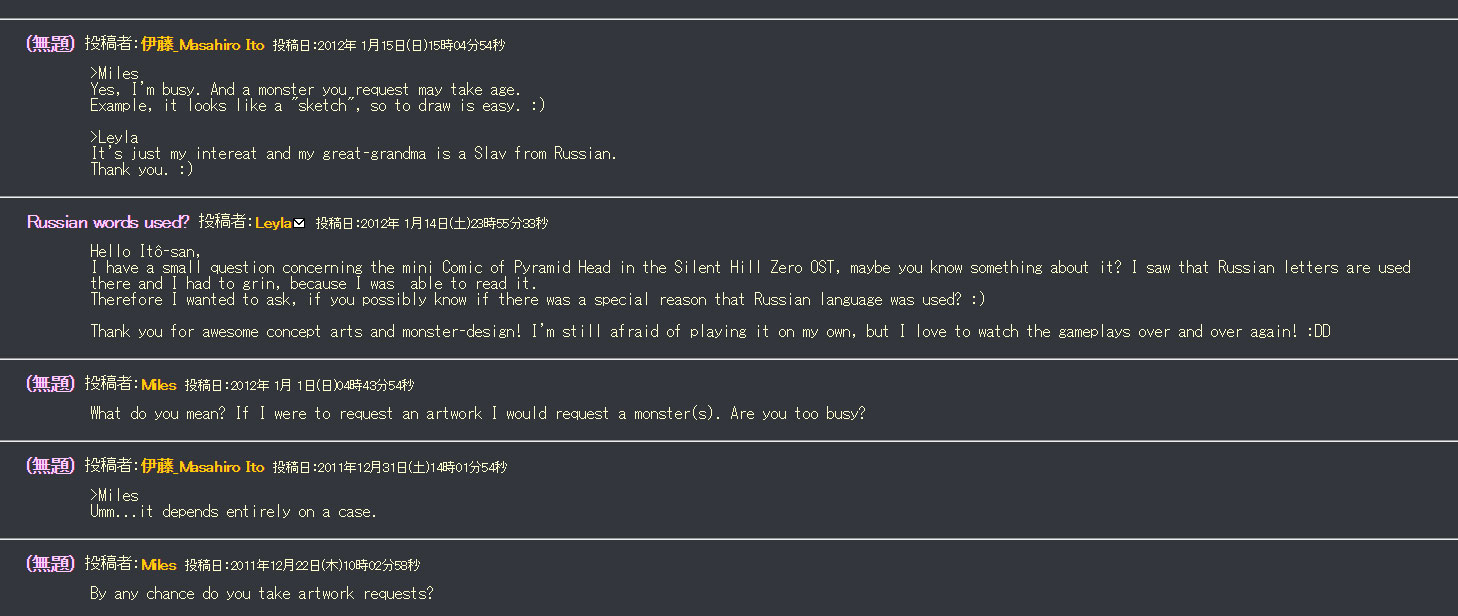1458x616 pixels.
Task: Click the 'Hello Itô-san,' greeting line
Action: pyautogui.click(x=146, y=251)
